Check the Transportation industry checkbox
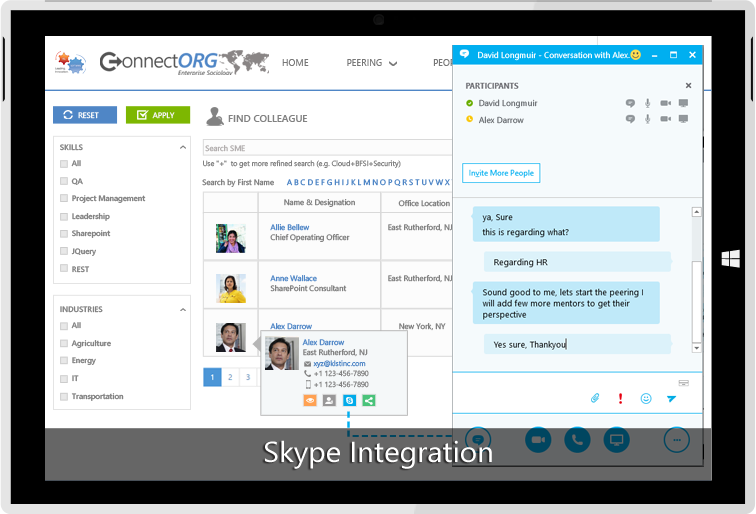 [x=64, y=396]
